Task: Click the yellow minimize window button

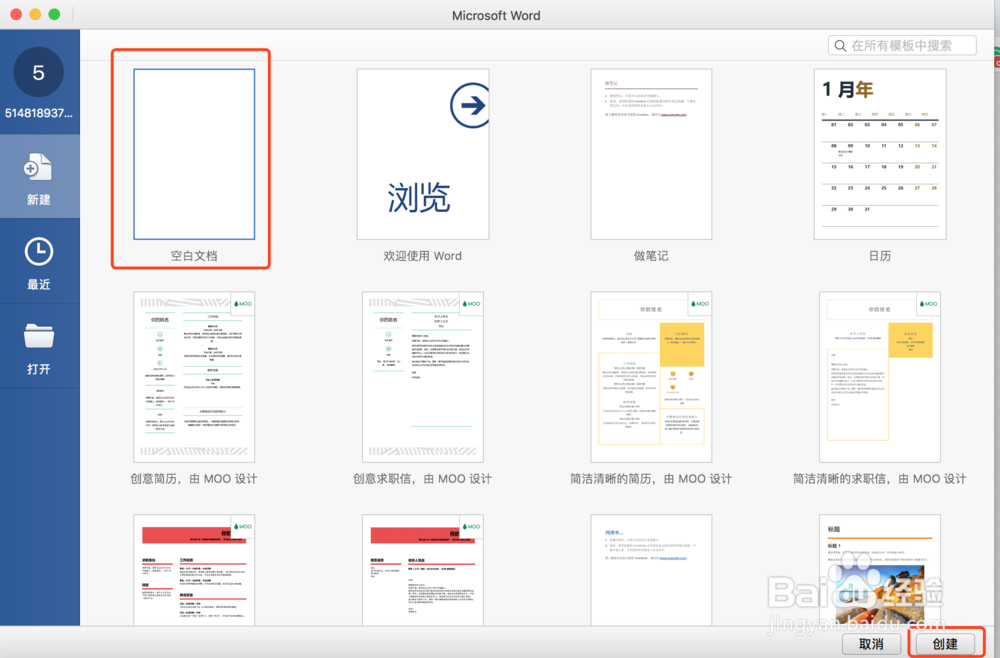Action: (x=35, y=14)
